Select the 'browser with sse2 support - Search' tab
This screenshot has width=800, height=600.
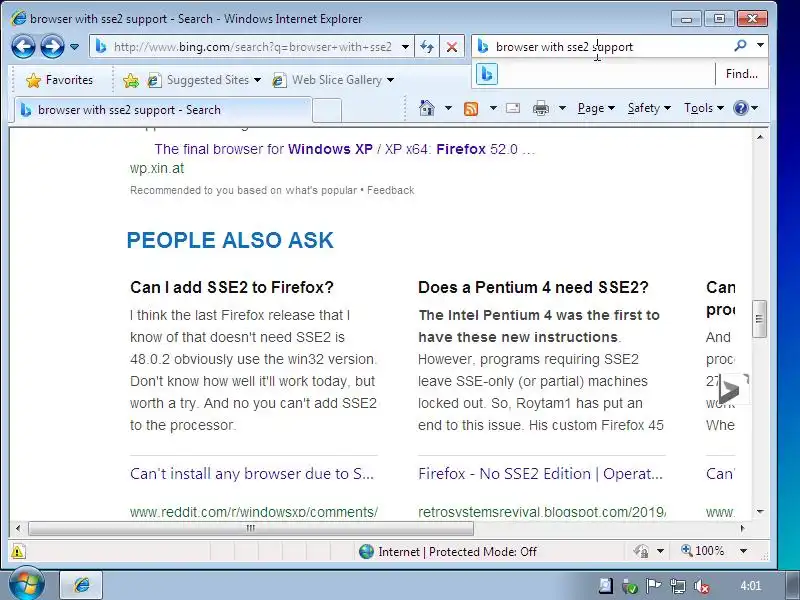pyautogui.click(x=162, y=110)
